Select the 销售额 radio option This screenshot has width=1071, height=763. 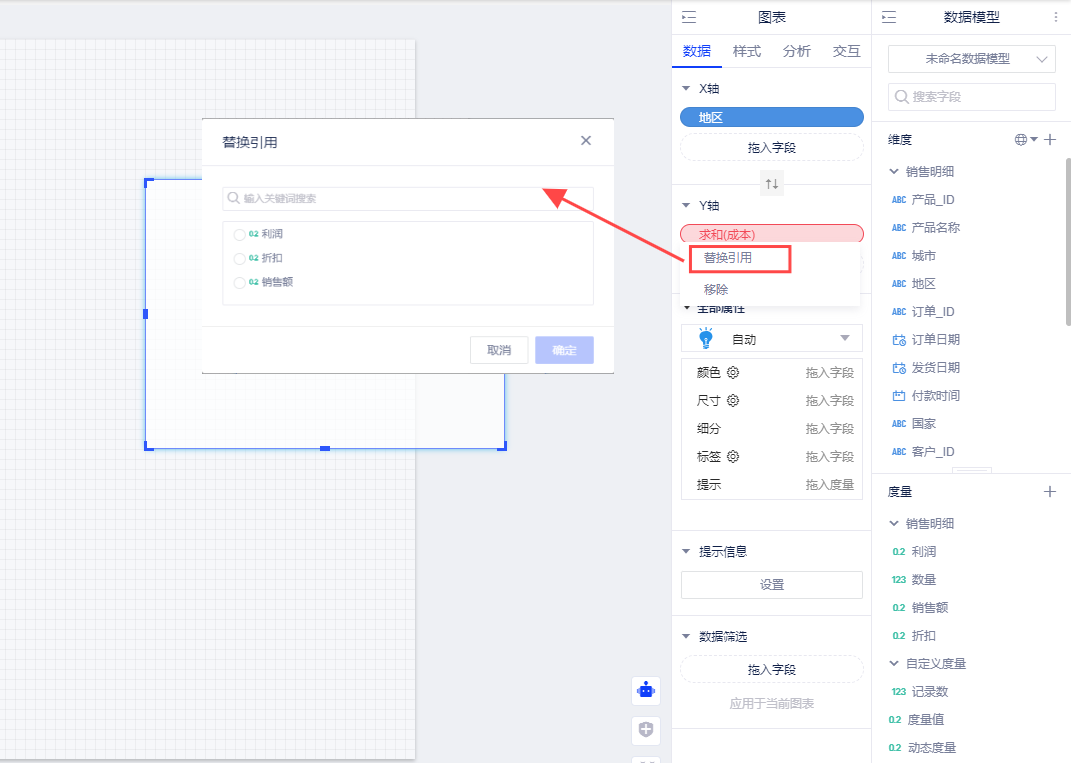pos(239,282)
